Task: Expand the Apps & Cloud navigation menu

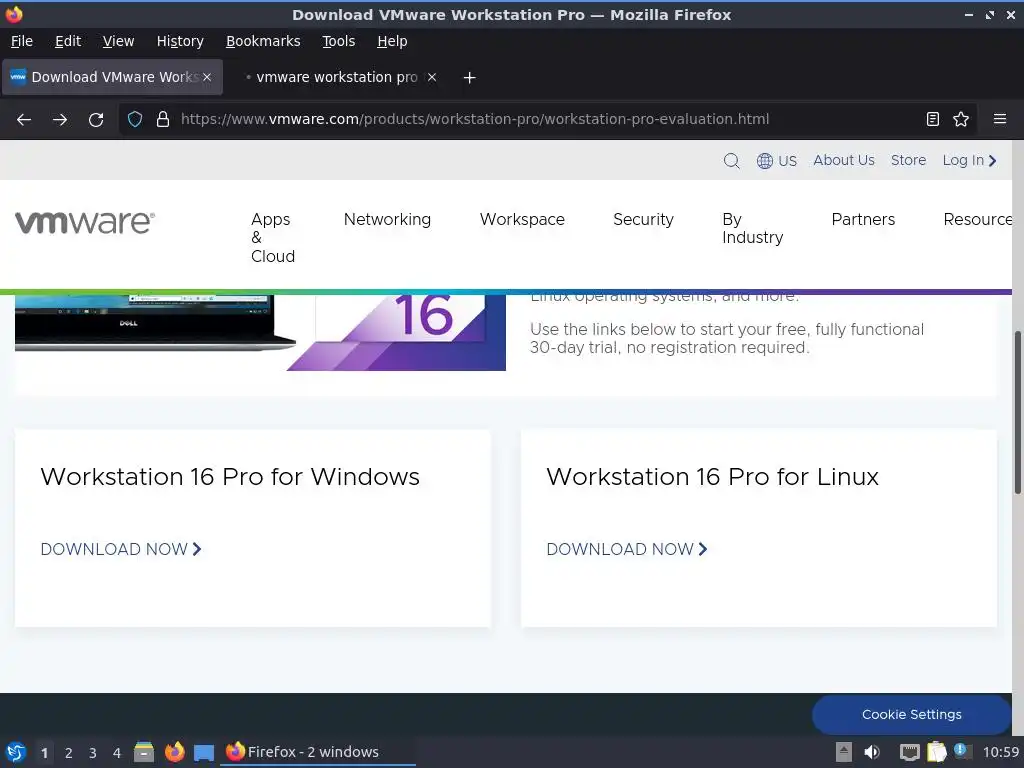Action: click(273, 238)
